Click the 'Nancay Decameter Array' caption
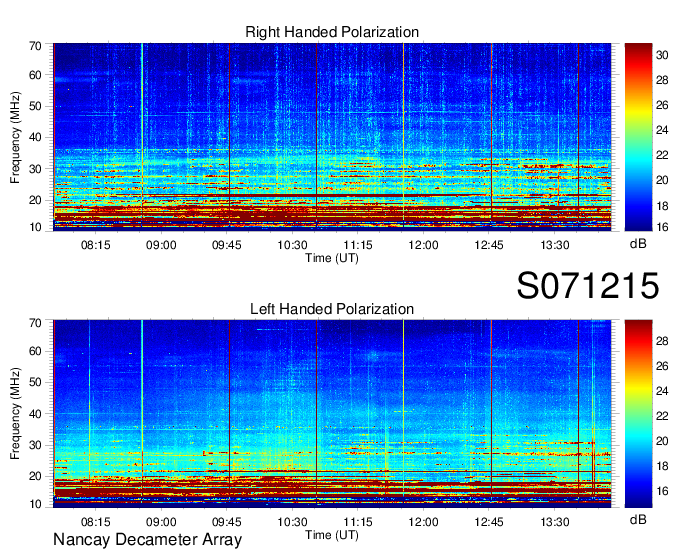This screenshot has height=552, width=680. coord(147,539)
